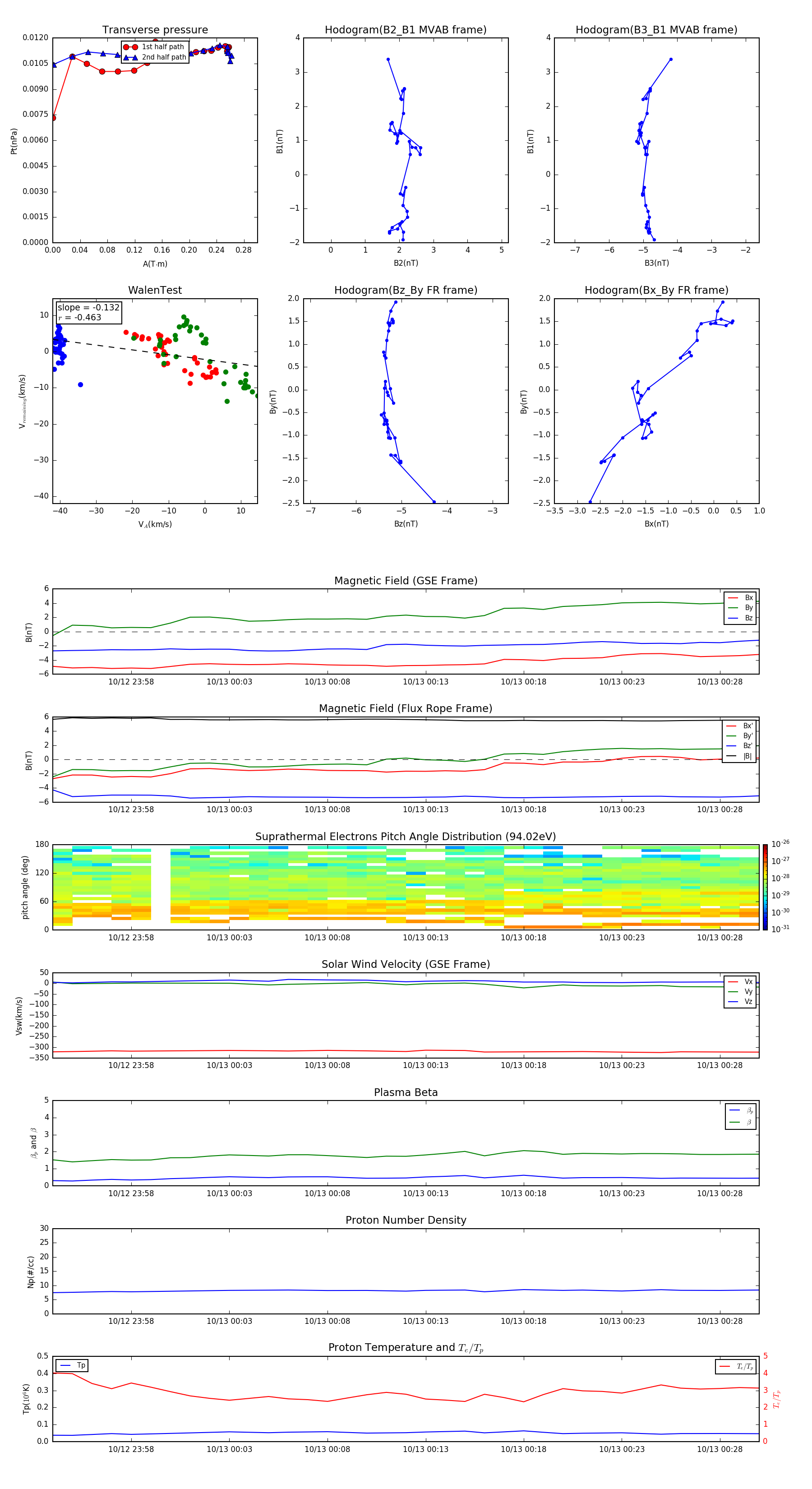Click the 'VA(km/s)' x-axis label in WalenTest

(155, 525)
